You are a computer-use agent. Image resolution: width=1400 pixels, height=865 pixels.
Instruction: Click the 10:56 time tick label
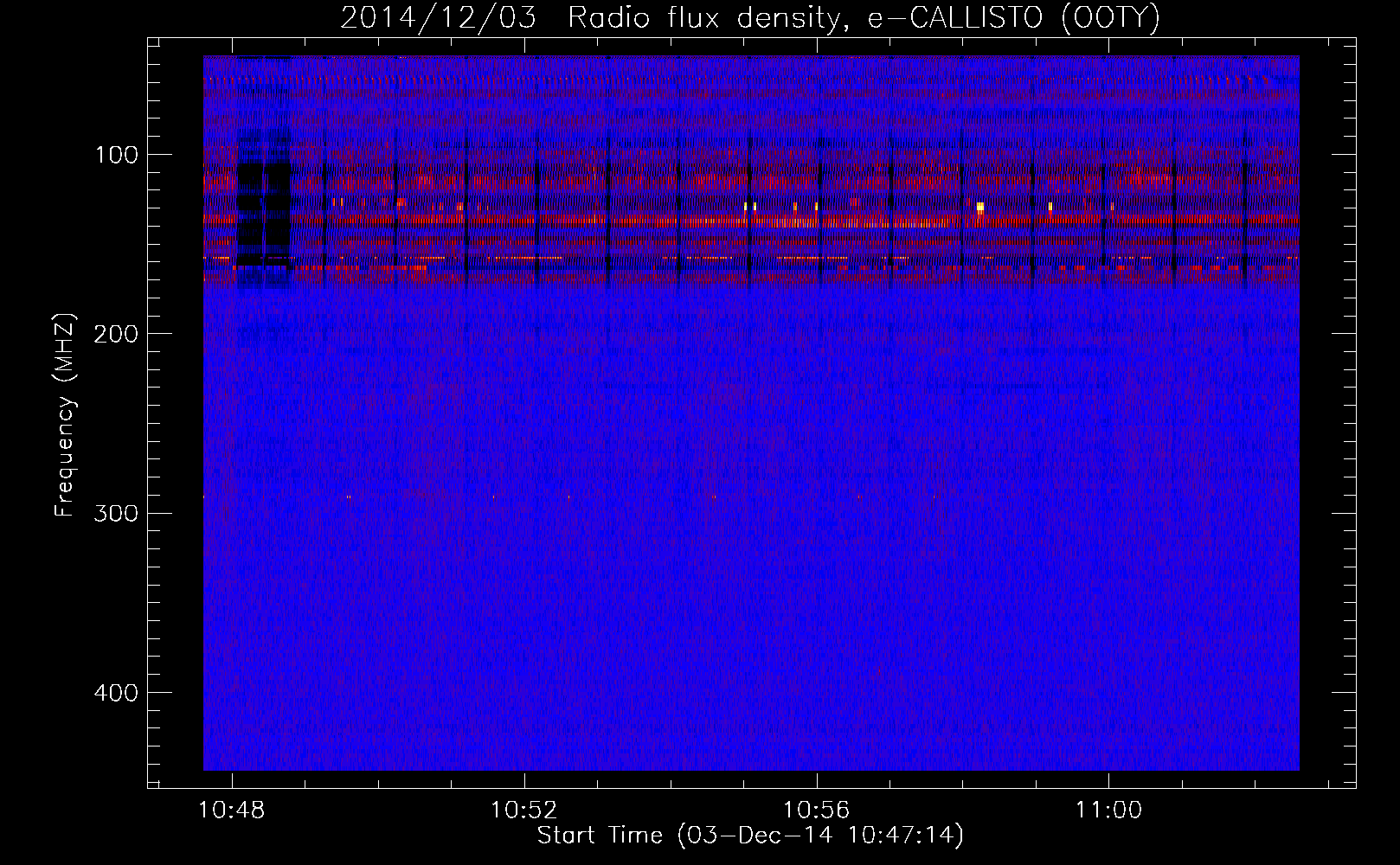817,811
